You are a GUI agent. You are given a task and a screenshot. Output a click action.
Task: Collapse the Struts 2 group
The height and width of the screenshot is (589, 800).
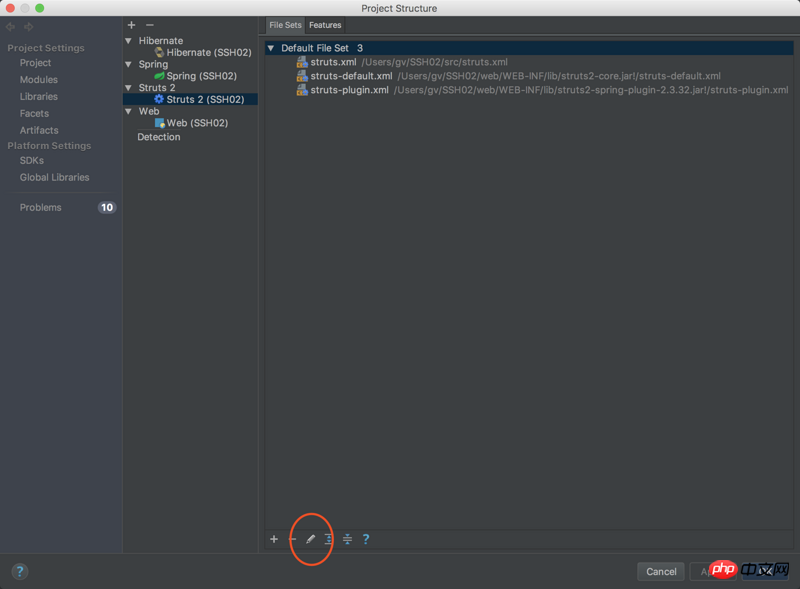pos(129,87)
